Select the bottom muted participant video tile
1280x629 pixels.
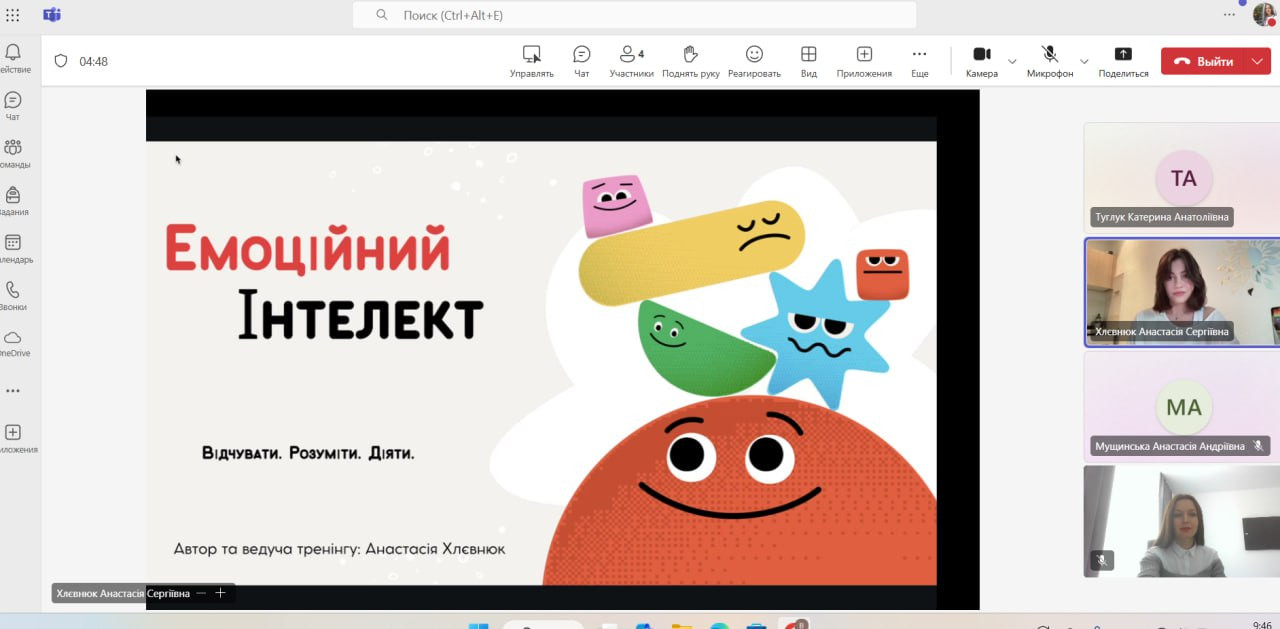pos(1181,521)
